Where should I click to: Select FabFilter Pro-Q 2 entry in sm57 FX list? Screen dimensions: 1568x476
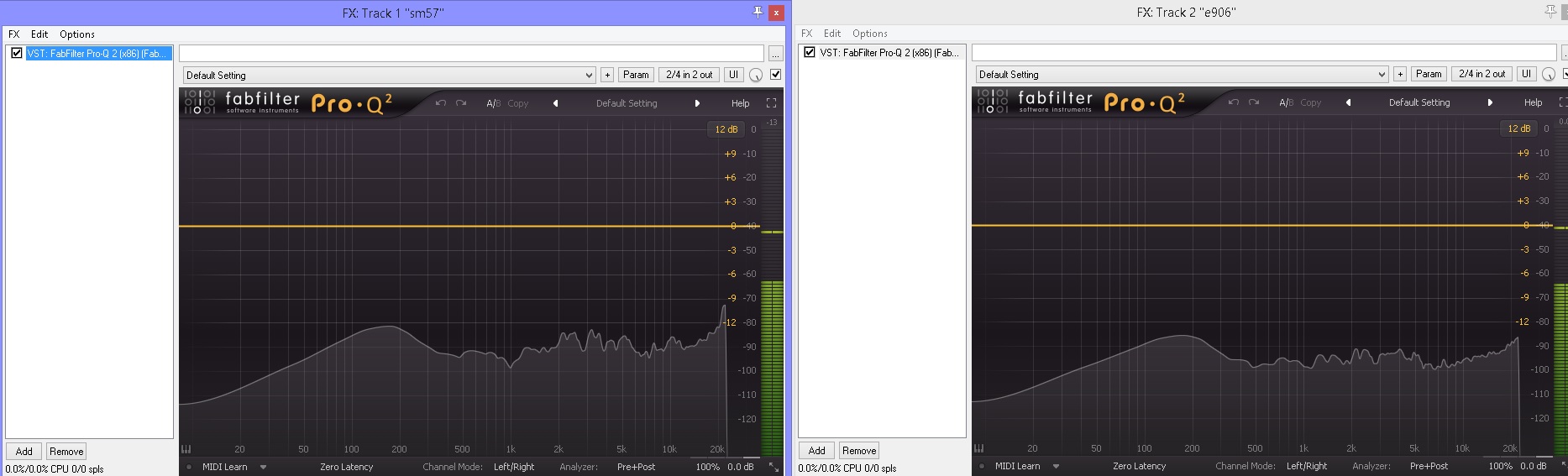pyautogui.click(x=98, y=53)
